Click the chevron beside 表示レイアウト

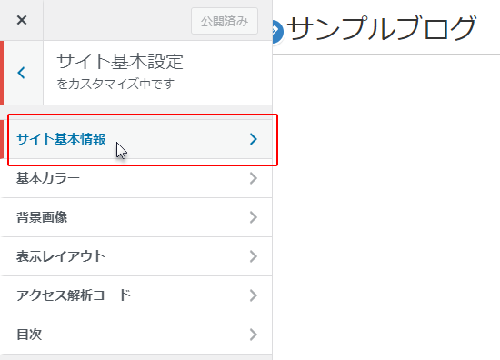tap(253, 256)
